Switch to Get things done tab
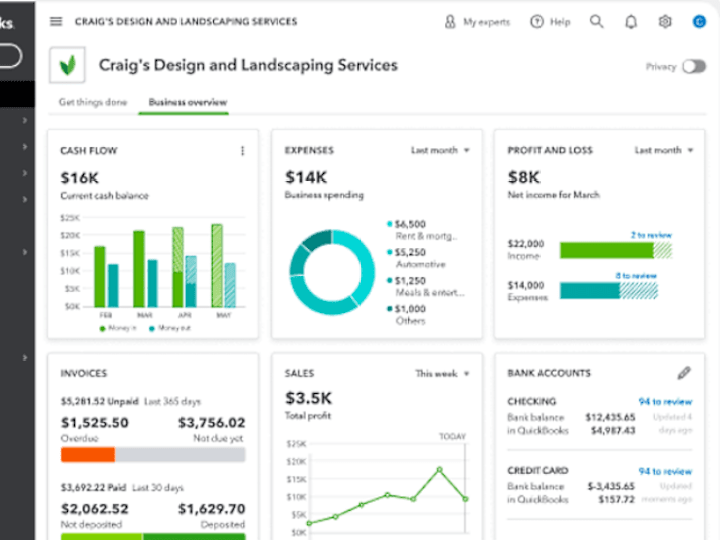Viewport: 720px width, 540px height. click(93, 102)
